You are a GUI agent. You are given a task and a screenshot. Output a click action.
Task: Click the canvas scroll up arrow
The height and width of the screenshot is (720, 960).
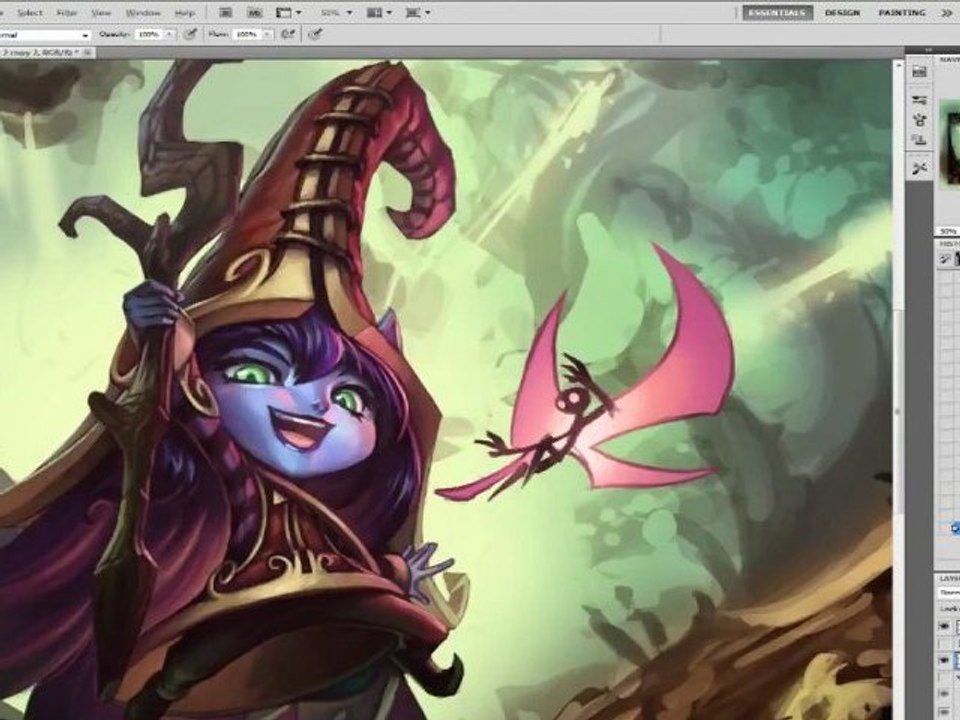point(898,64)
